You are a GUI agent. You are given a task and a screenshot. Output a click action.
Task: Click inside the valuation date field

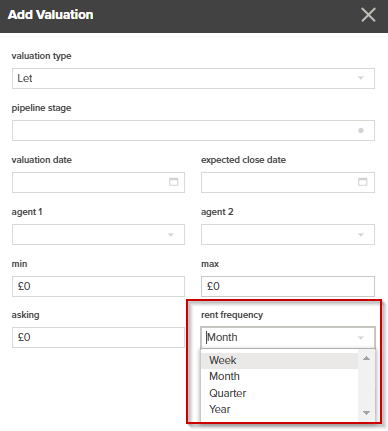(x=98, y=182)
